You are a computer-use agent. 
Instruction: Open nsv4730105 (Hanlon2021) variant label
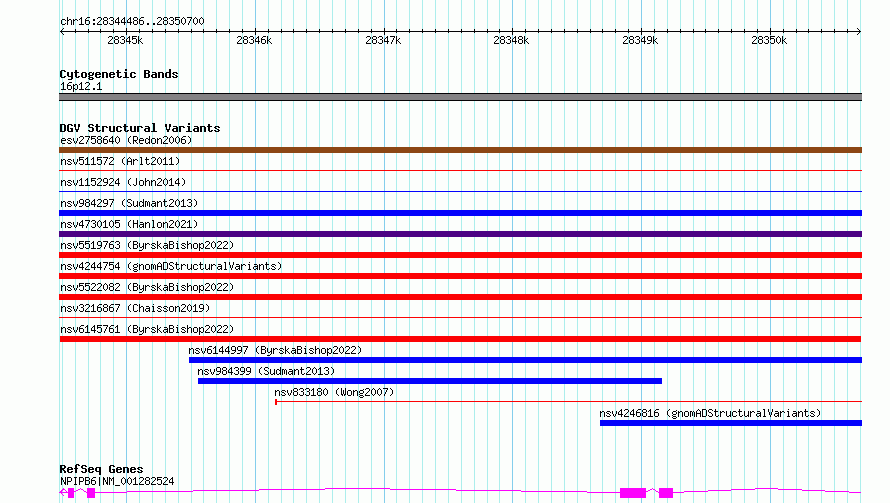[129, 224]
